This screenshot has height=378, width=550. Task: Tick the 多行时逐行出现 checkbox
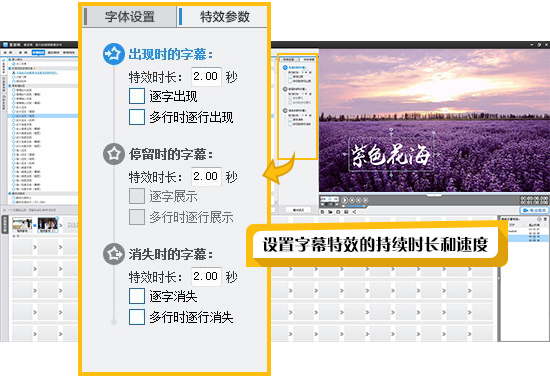coord(137,117)
